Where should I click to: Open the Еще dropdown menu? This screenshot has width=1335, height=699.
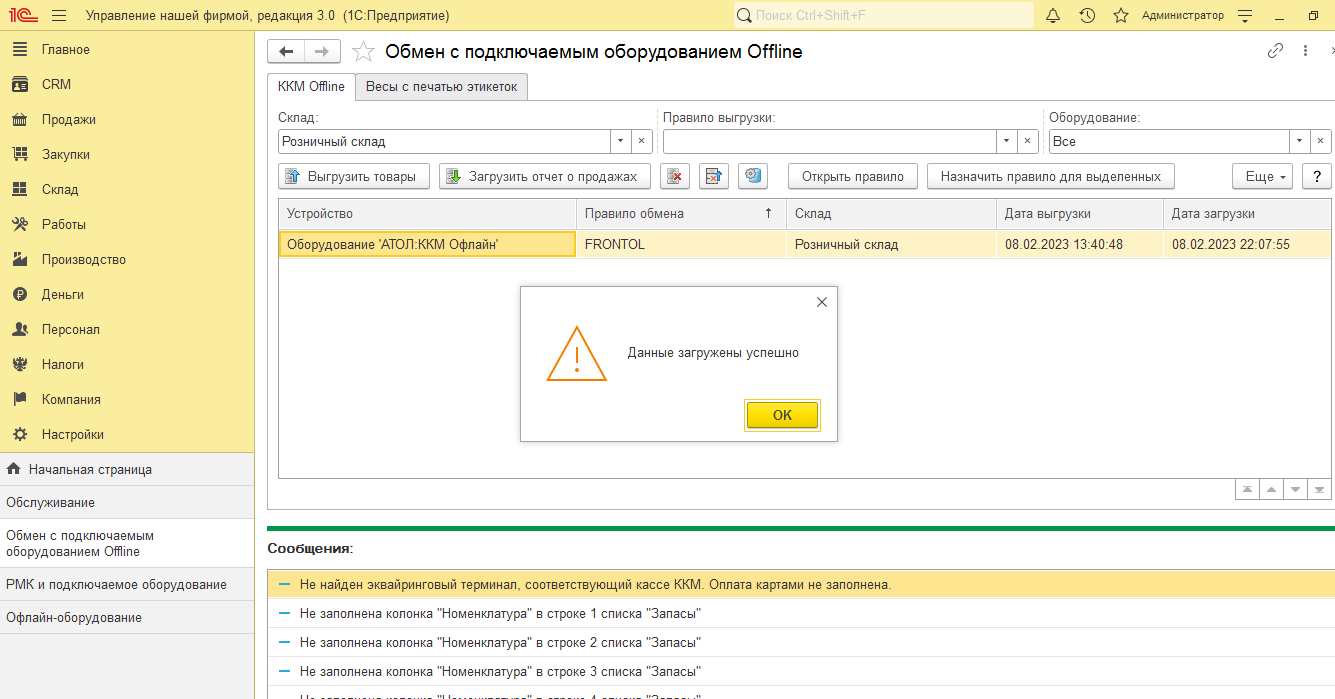tap(1262, 177)
